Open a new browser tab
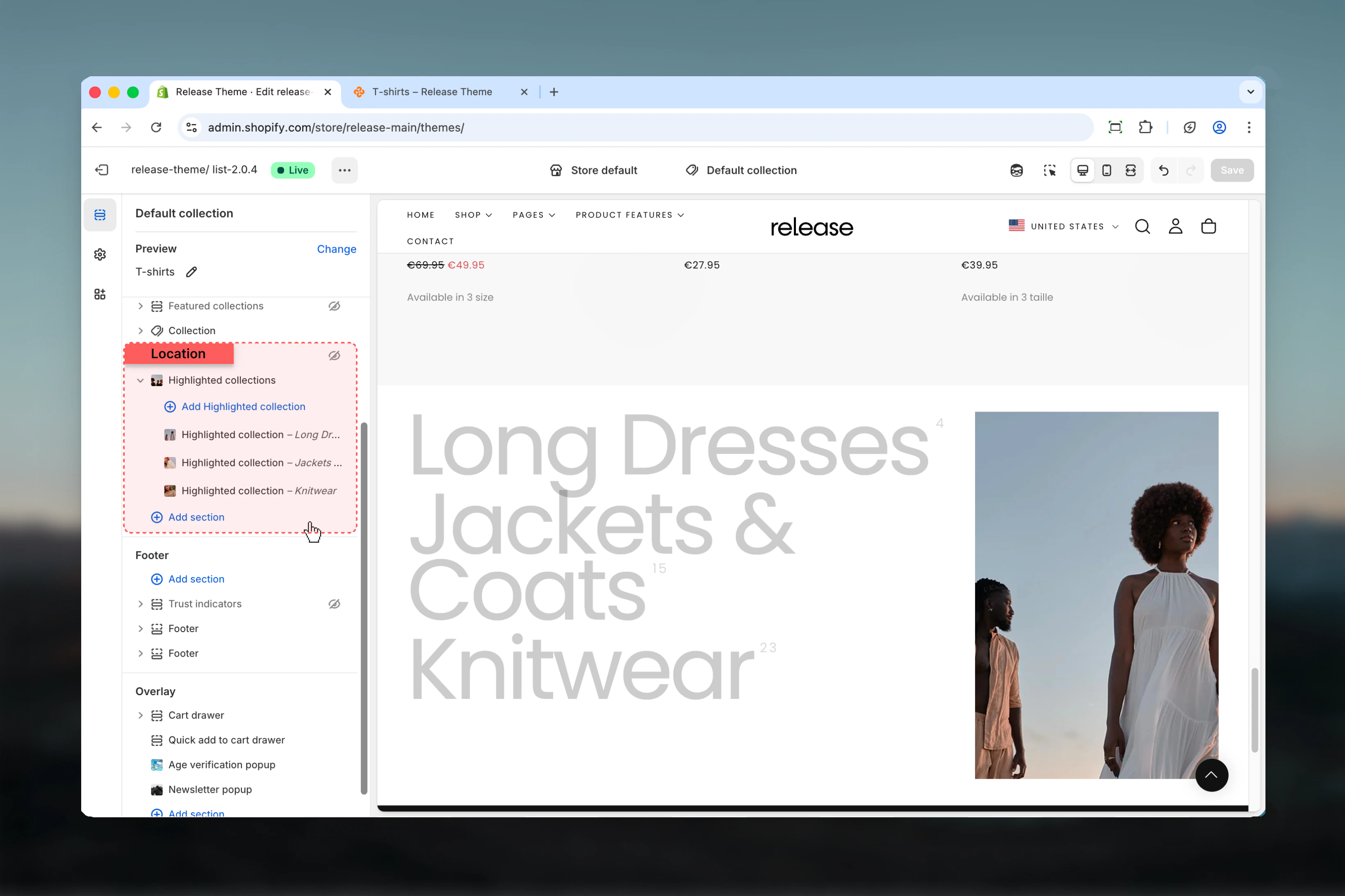Screen dimensions: 1345x896 point(554,92)
